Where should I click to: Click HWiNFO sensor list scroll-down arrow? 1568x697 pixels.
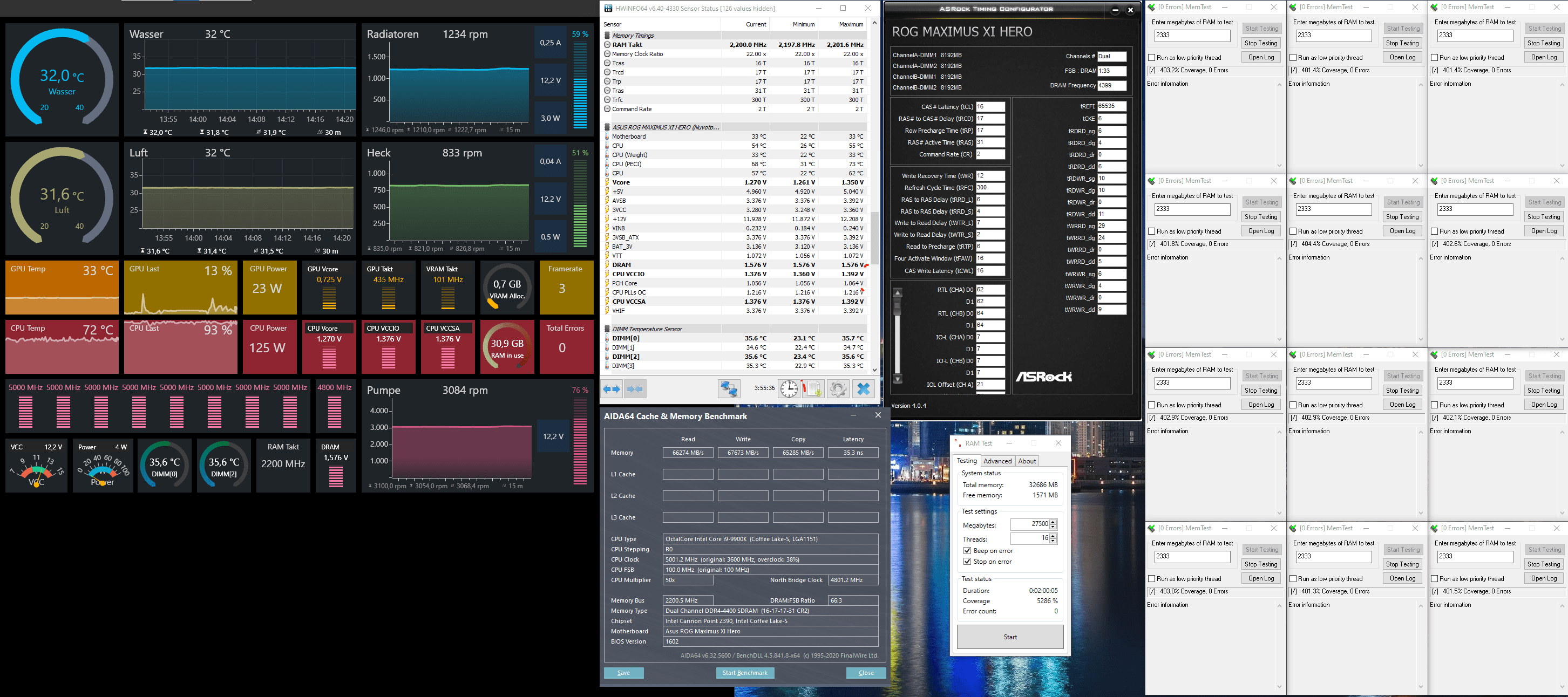click(875, 369)
